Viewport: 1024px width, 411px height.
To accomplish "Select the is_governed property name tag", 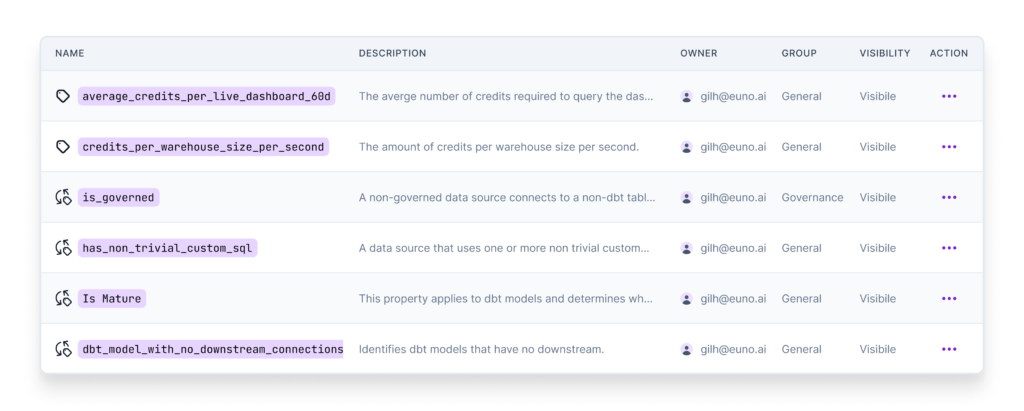I will pos(118,197).
